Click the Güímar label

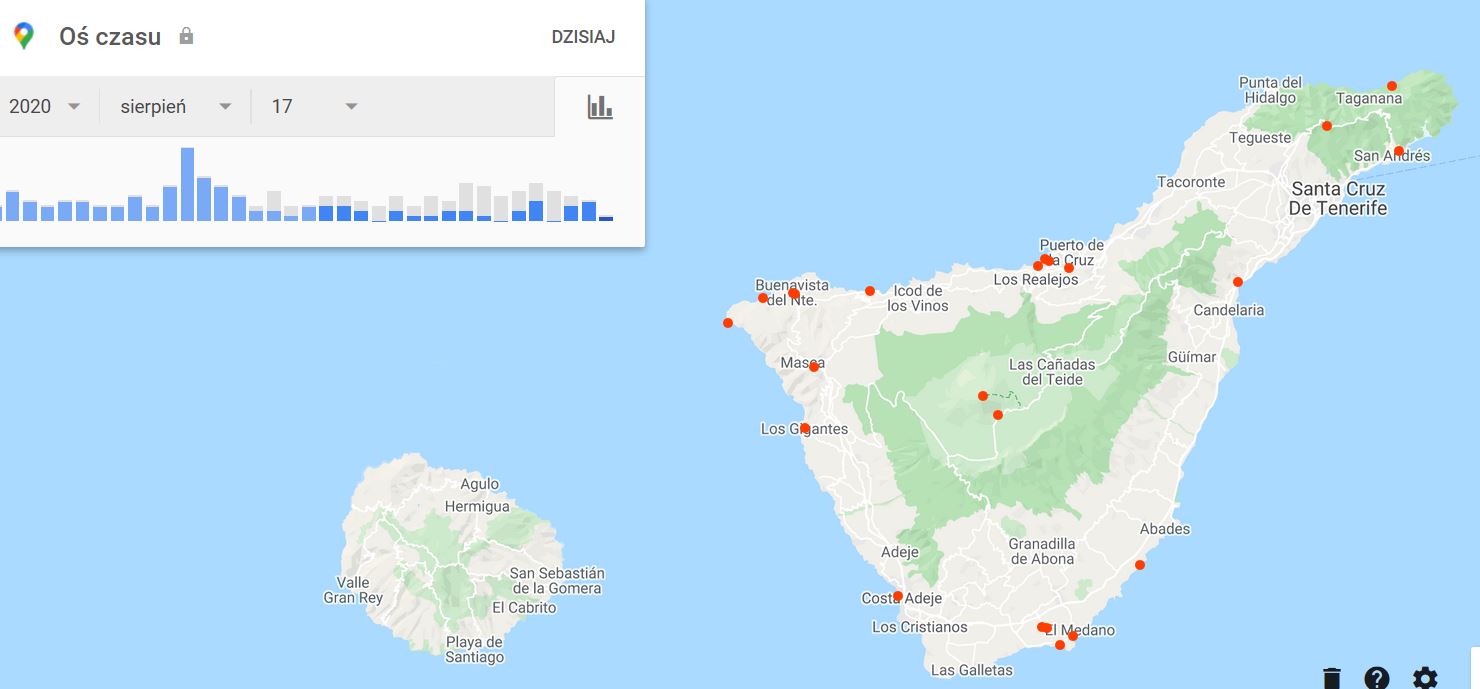point(1192,357)
